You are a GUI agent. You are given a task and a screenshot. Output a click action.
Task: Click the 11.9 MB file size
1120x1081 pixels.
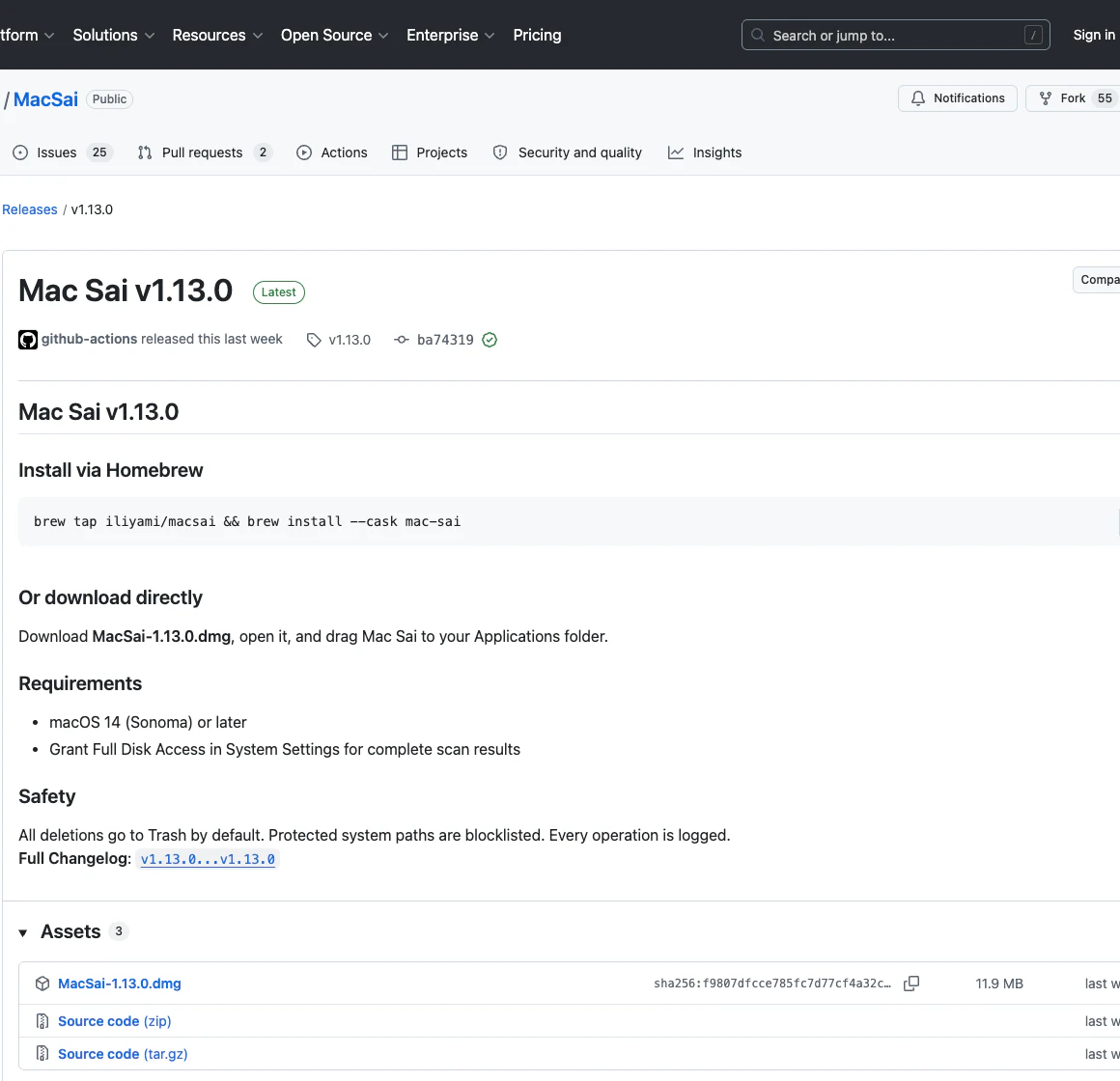pos(999,984)
